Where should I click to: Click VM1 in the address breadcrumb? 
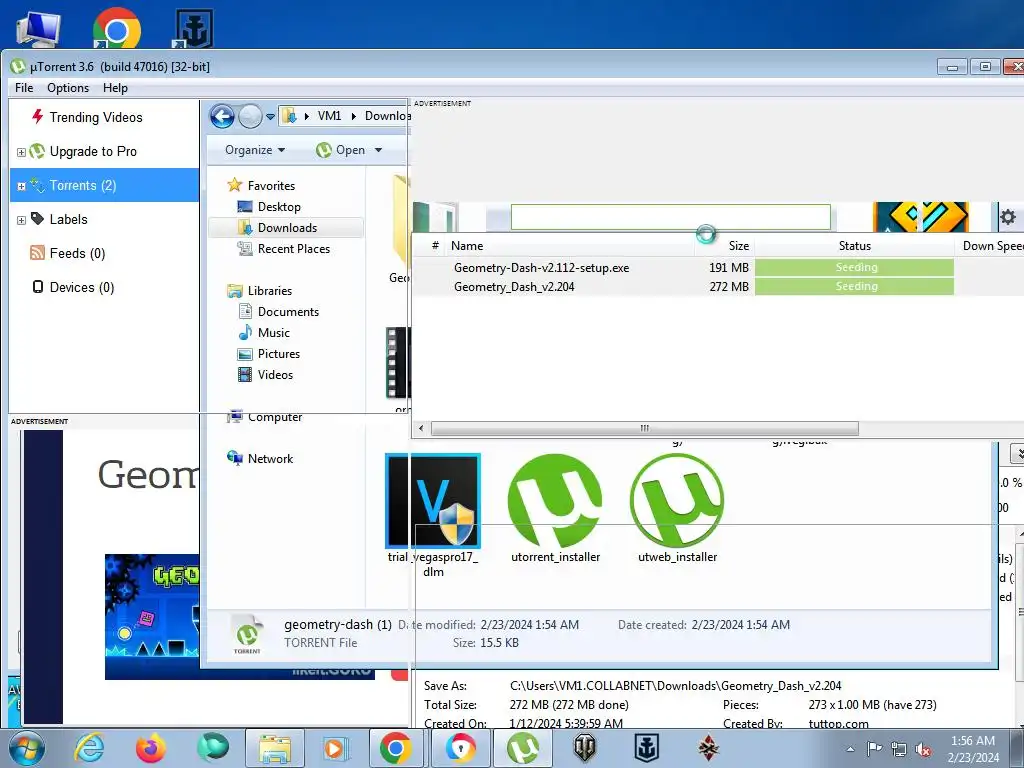click(329, 116)
